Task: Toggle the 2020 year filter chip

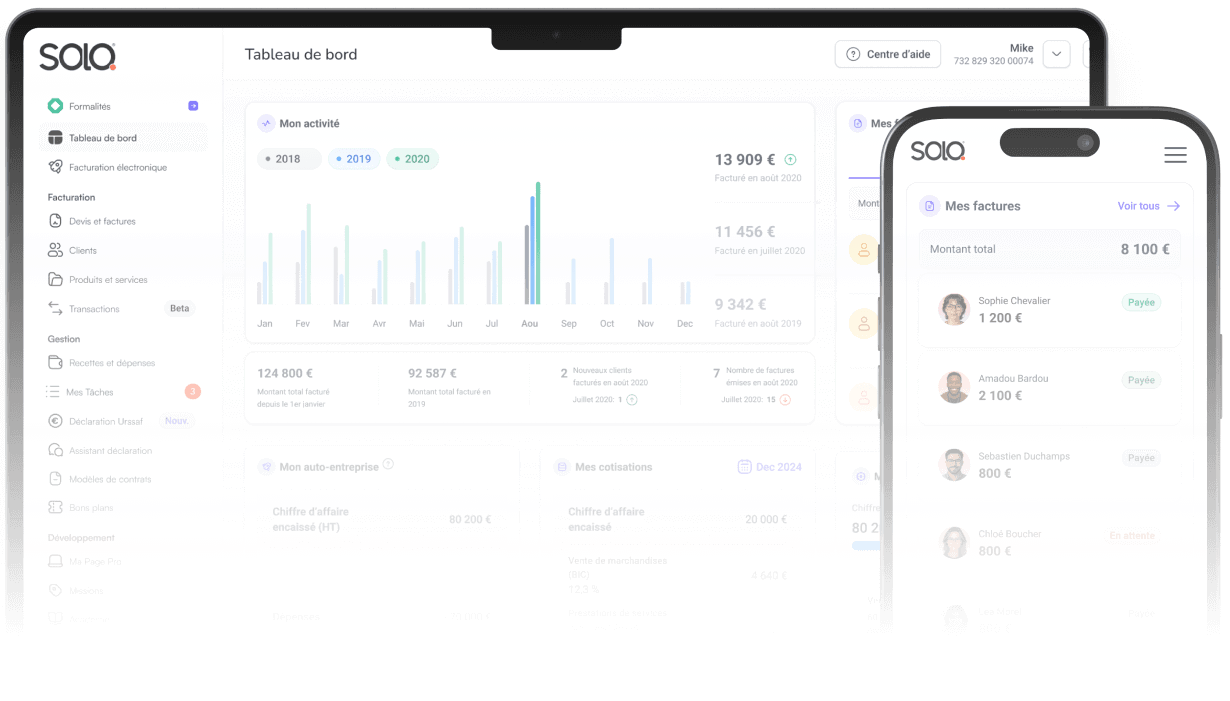Action: click(413, 159)
